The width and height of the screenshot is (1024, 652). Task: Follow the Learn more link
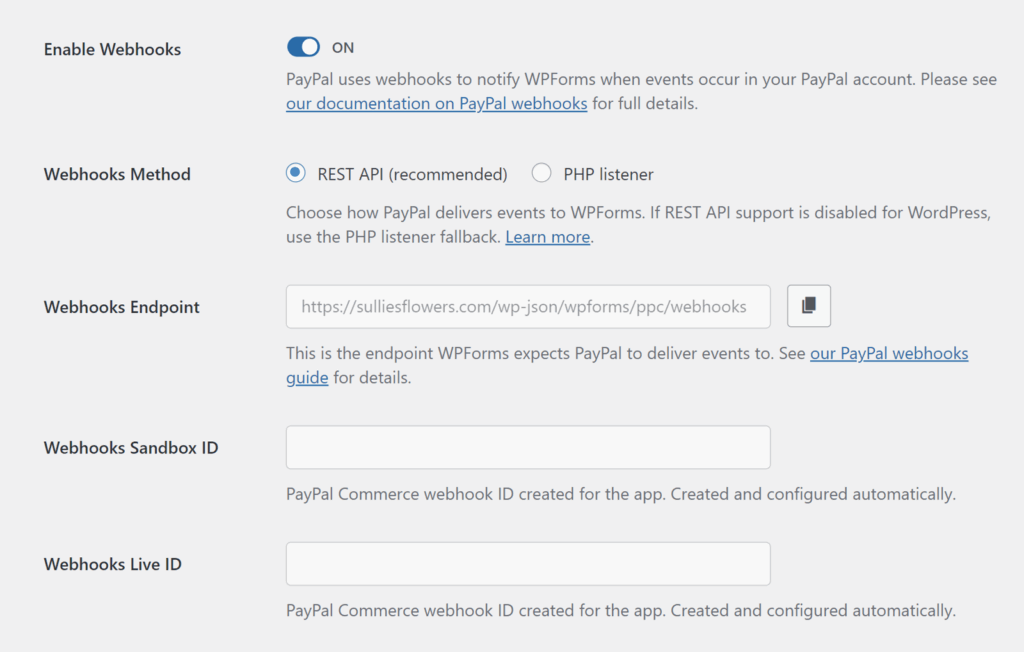[547, 237]
